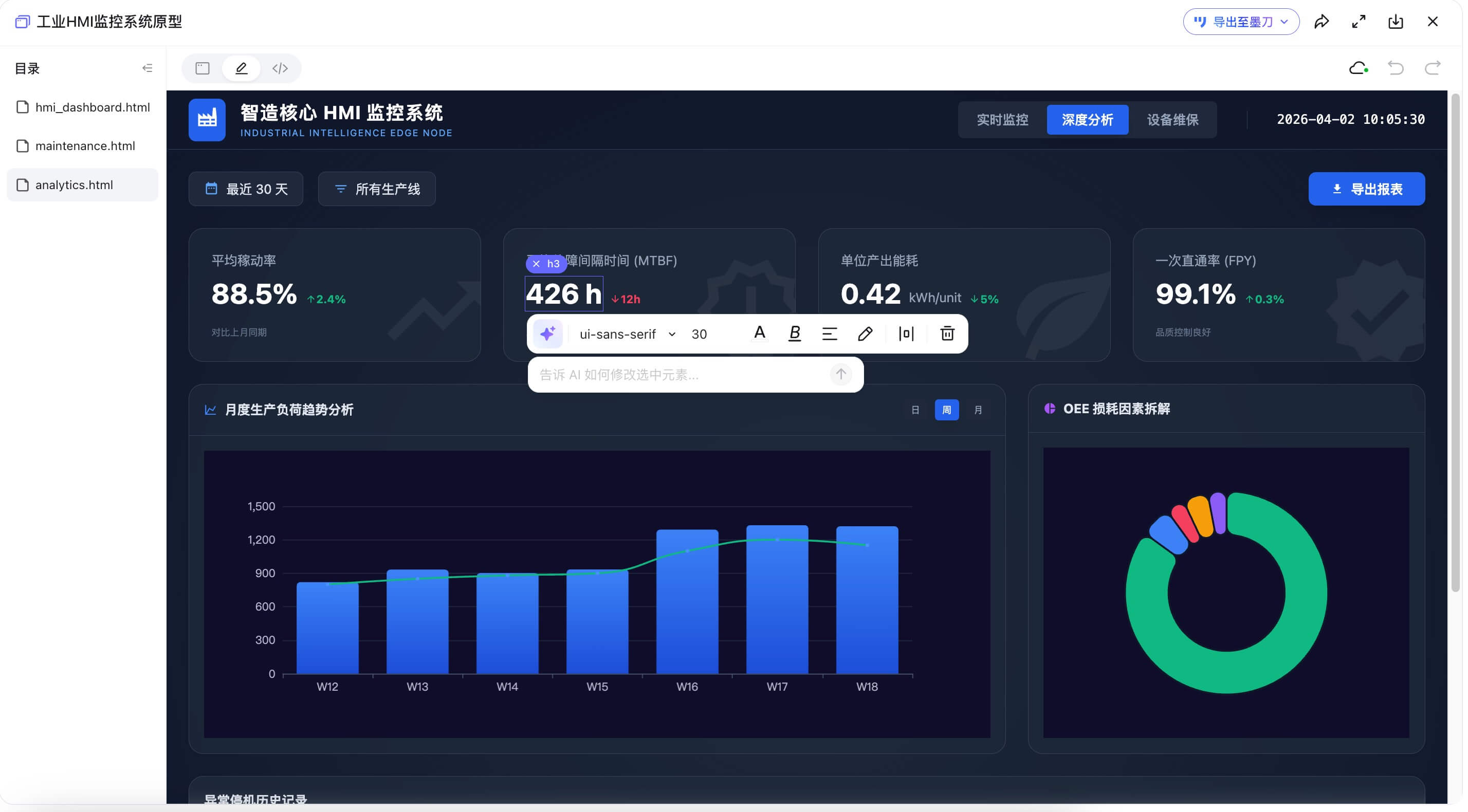This screenshot has height=812, width=1468.
Task: Switch chart to daily view (日)
Action: point(915,410)
